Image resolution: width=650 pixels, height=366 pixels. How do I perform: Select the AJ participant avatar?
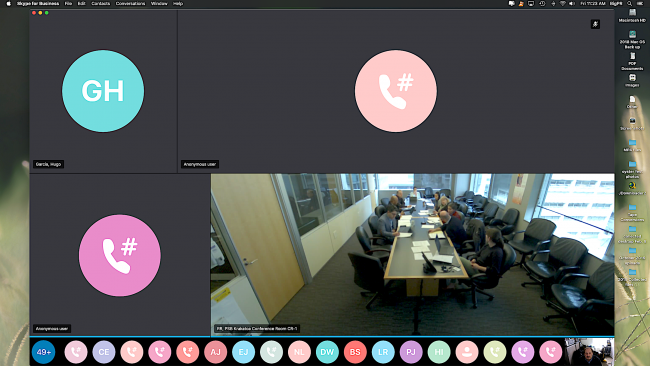pos(216,352)
